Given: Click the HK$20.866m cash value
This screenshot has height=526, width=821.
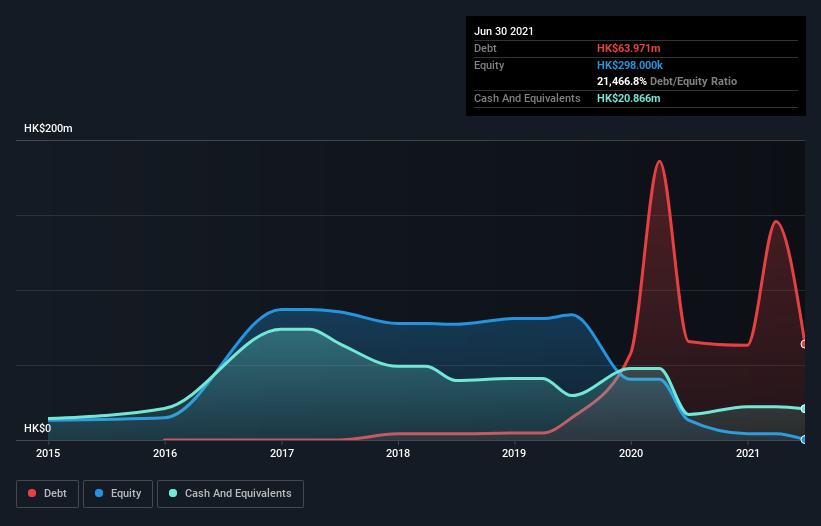Looking at the screenshot, I should (628, 98).
